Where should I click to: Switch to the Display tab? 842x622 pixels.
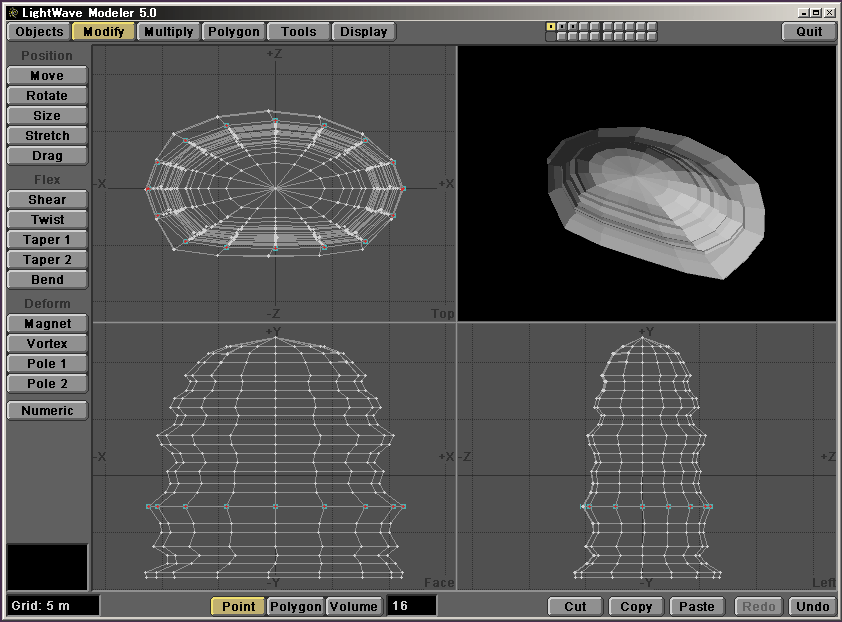[363, 31]
